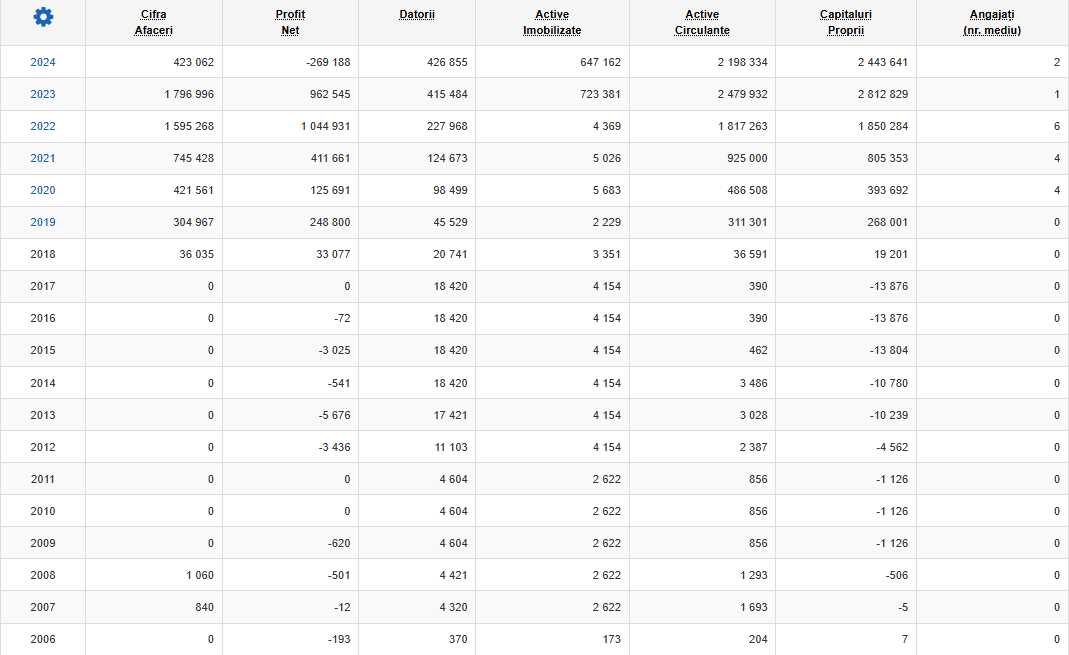Click the 2024 equity value 2 443 641
The width and height of the screenshot is (1069, 655).
click(883, 62)
